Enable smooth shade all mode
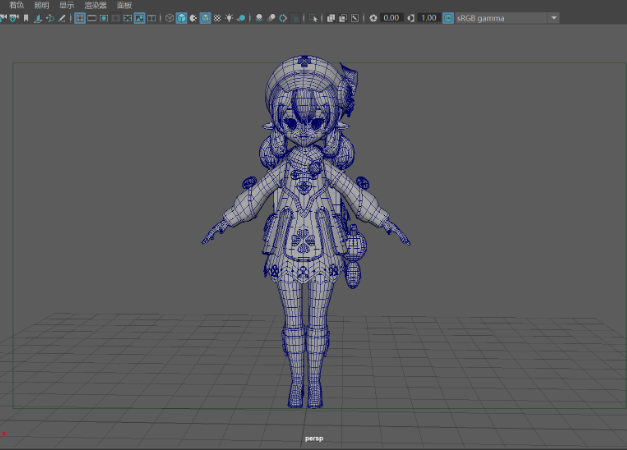The width and height of the screenshot is (627, 450). click(x=181, y=18)
